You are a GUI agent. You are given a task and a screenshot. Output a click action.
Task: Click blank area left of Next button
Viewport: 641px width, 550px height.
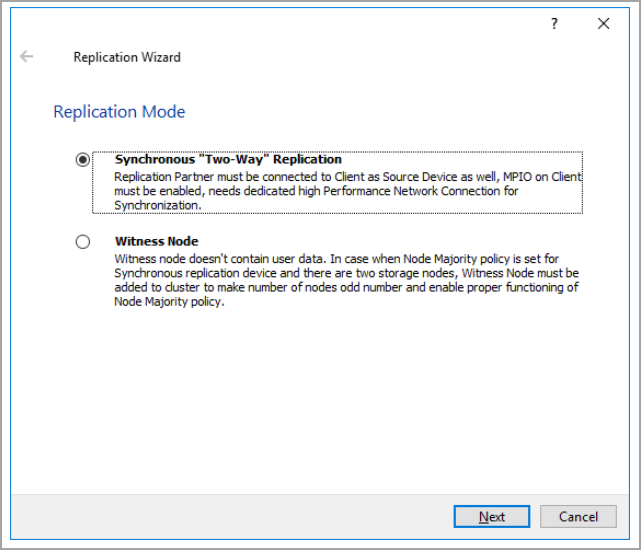pyautogui.click(x=250, y=517)
